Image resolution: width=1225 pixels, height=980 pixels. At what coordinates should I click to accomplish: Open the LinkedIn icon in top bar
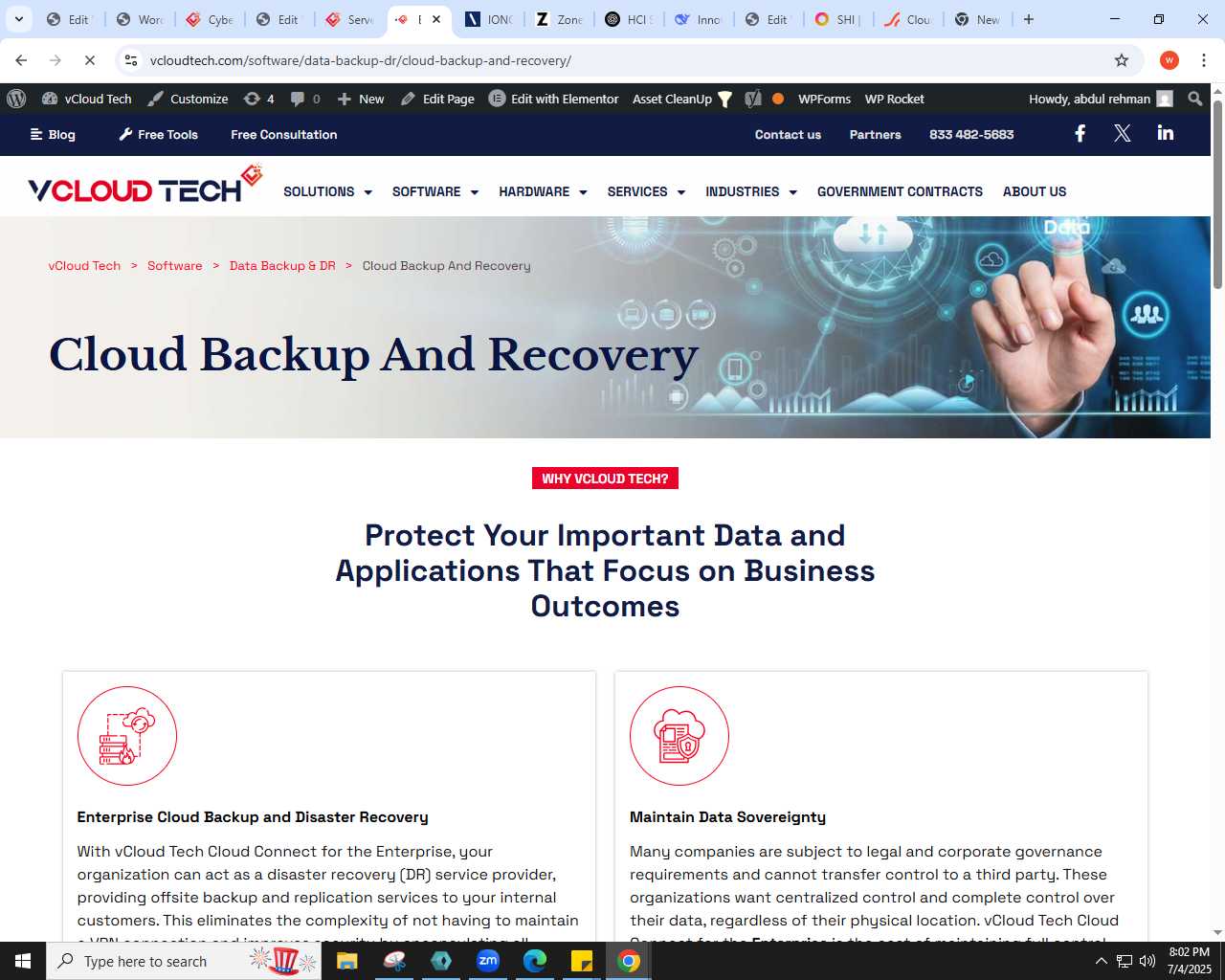1165,133
